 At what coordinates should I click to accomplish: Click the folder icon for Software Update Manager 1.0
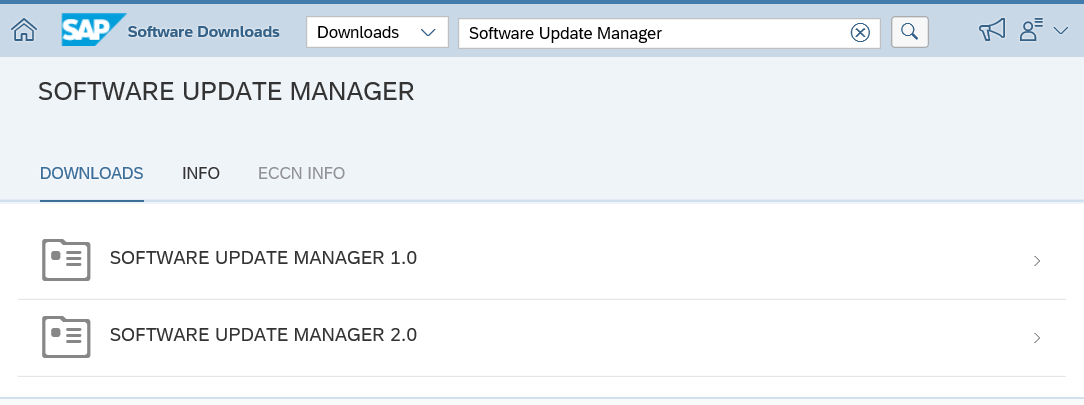click(66, 260)
